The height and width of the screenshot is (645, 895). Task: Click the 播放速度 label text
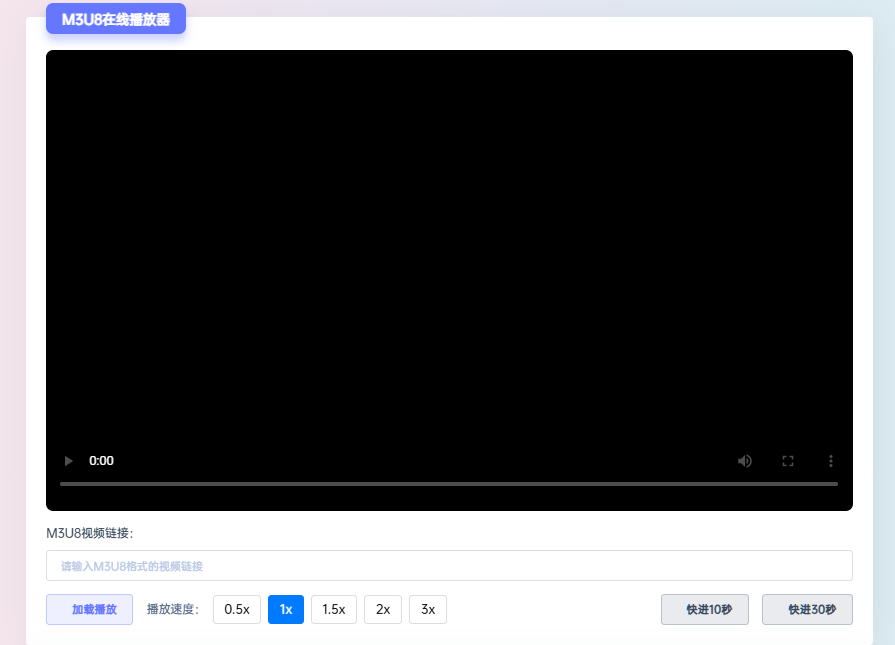click(173, 609)
